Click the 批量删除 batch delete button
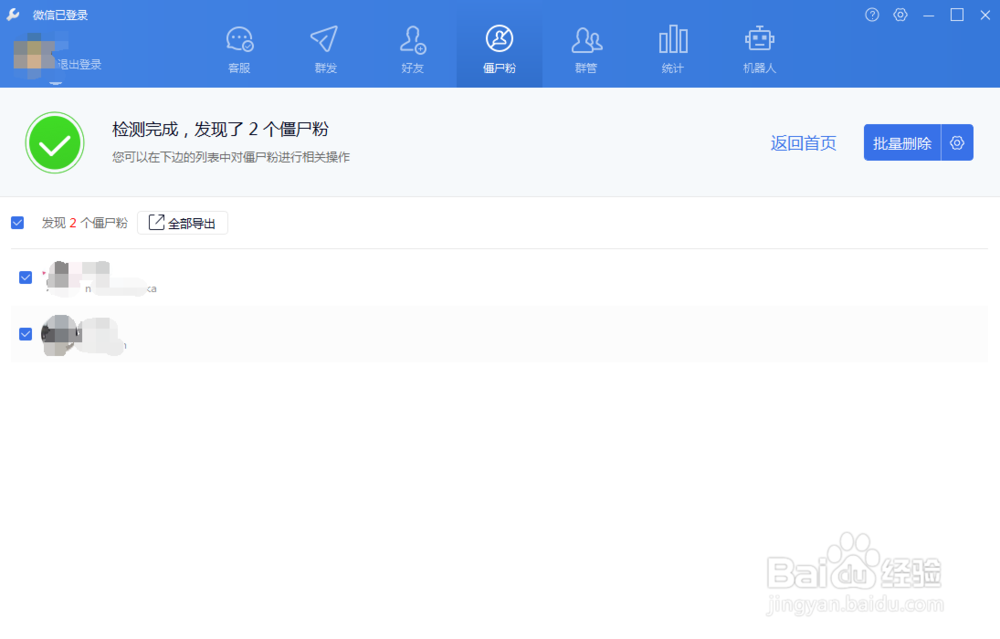The image size is (1000, 639). click(x=902, y=142)
